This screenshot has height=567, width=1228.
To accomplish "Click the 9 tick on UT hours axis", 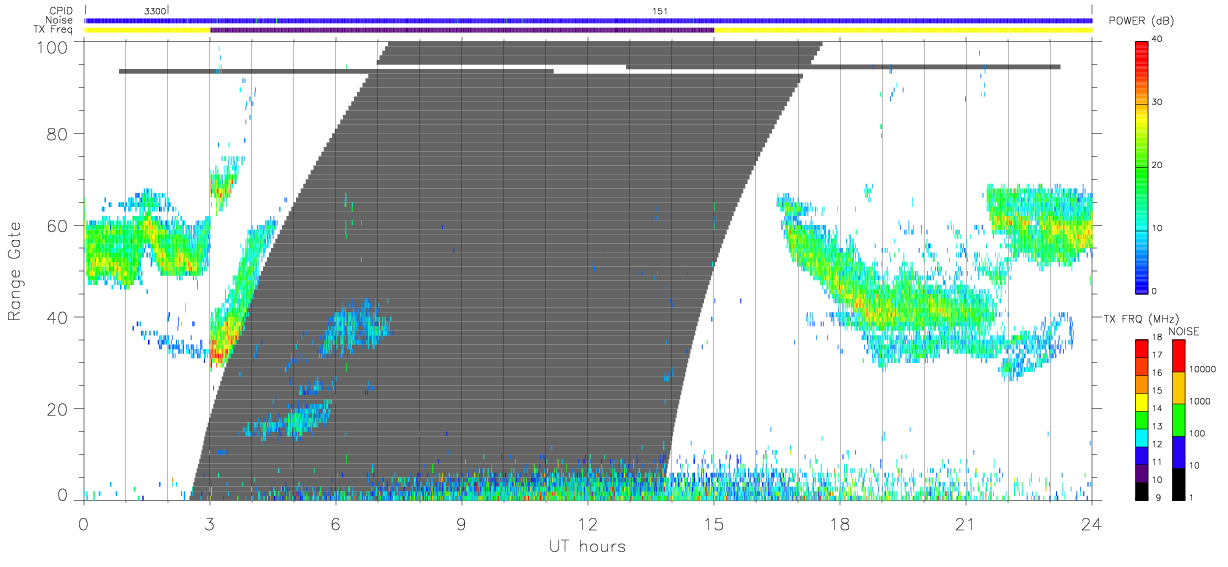I will click(x=462, y=523).
